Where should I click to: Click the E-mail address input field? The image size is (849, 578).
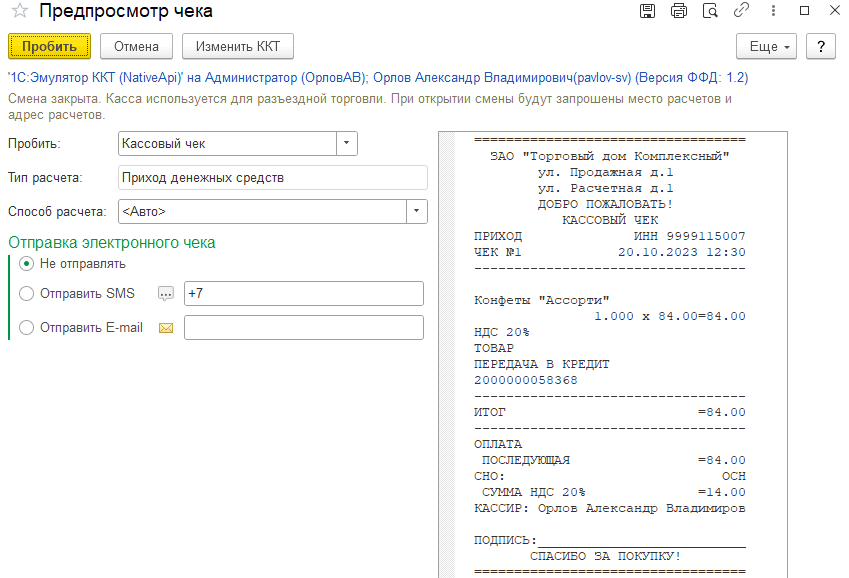(x=304, y=328)
